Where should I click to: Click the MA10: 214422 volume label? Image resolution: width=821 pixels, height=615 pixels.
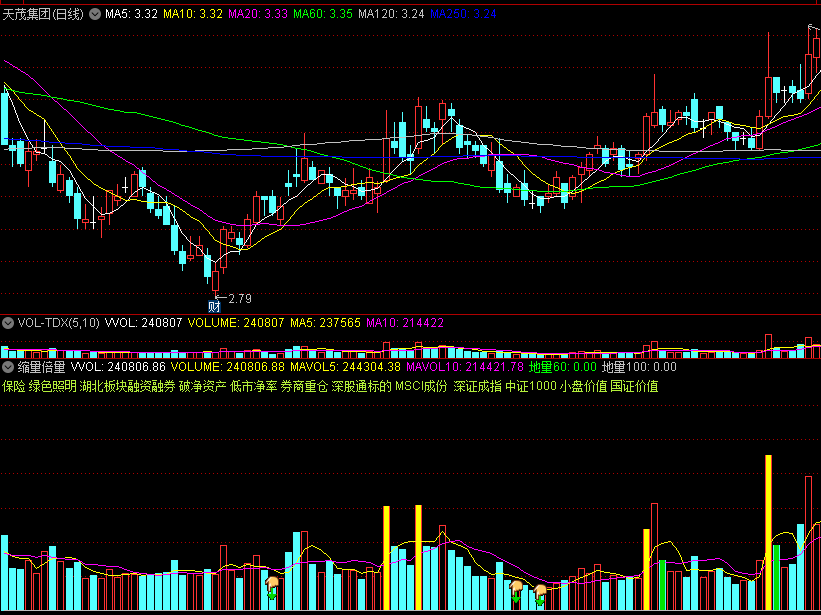click(x=405, y=323)
